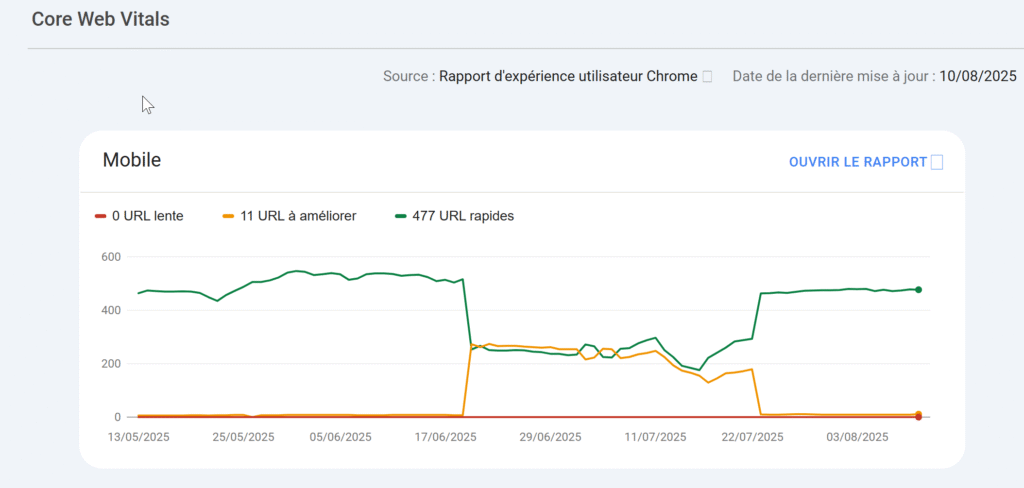Toggle the orange '11 URL à améliorer' legend
The image size is (1024, 488).
(289, 216)
